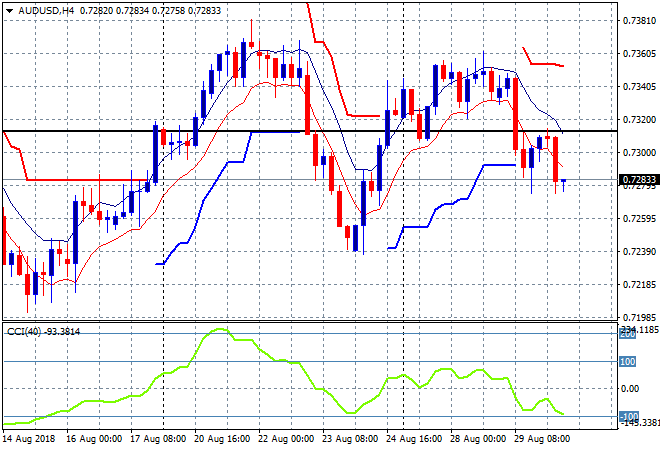The height and width of the screenshot is (450, 660).
Task: Click the 0.72390 price axis label
Action: [x=639, y=251]
